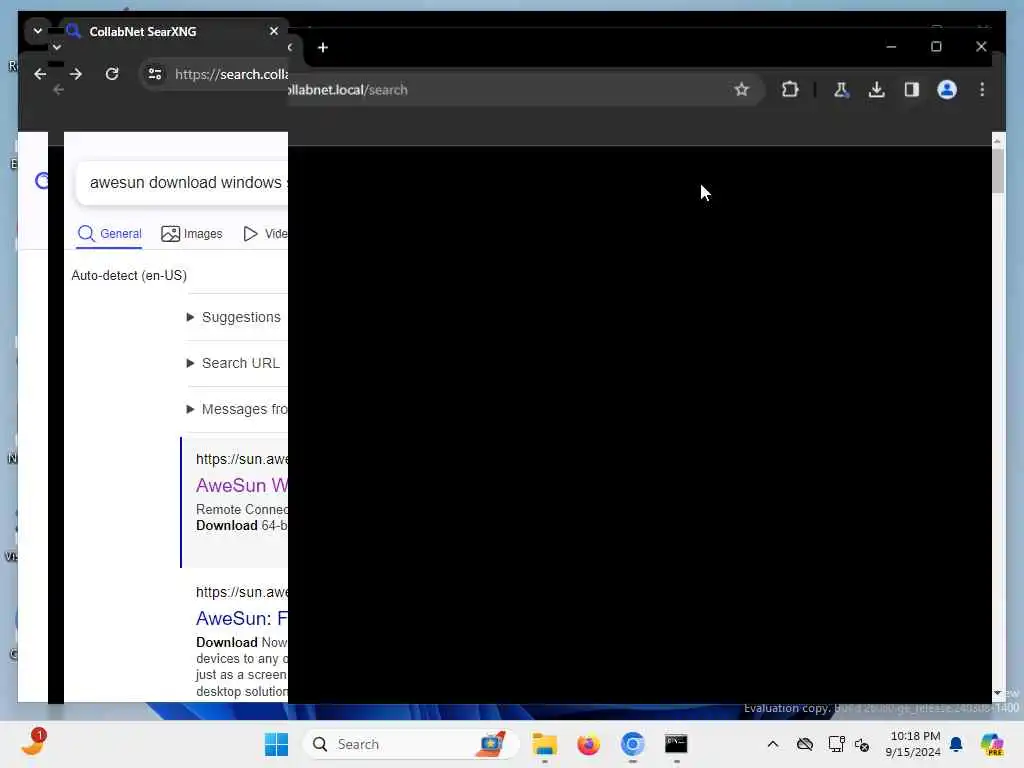This screenshot has width=1024, height=768.
Task: Reload the current page
Action: [112, 74]
